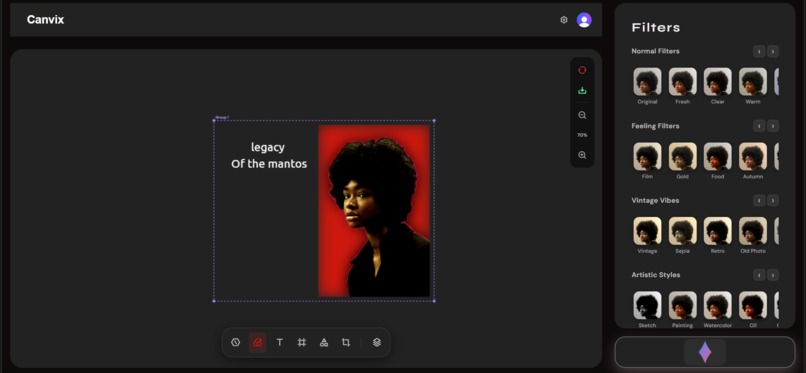Image resolution: width=806 pixels, height=373 pixels.
Task: Select the portrait image on canvas
Action: (x=374, y=211)
